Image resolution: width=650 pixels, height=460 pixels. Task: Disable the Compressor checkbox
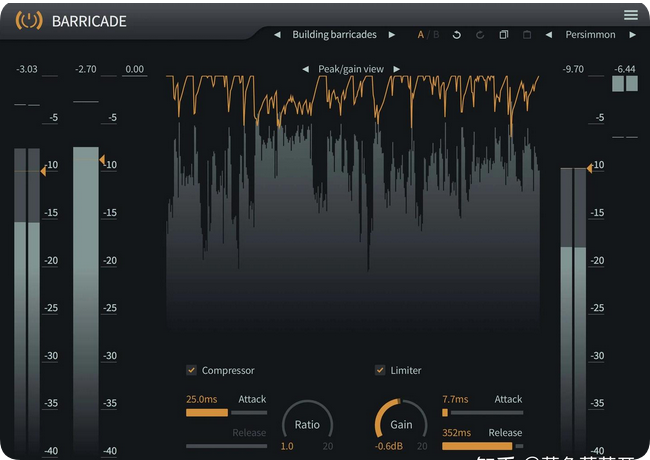tap(191, 370)
